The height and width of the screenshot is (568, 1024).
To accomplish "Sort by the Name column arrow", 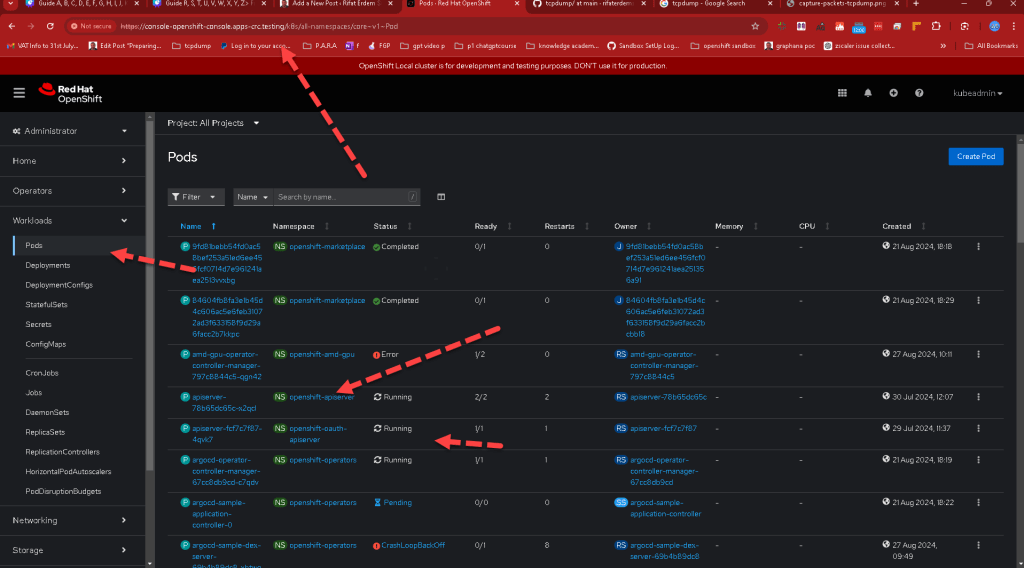I will click(x=214, y=227).
